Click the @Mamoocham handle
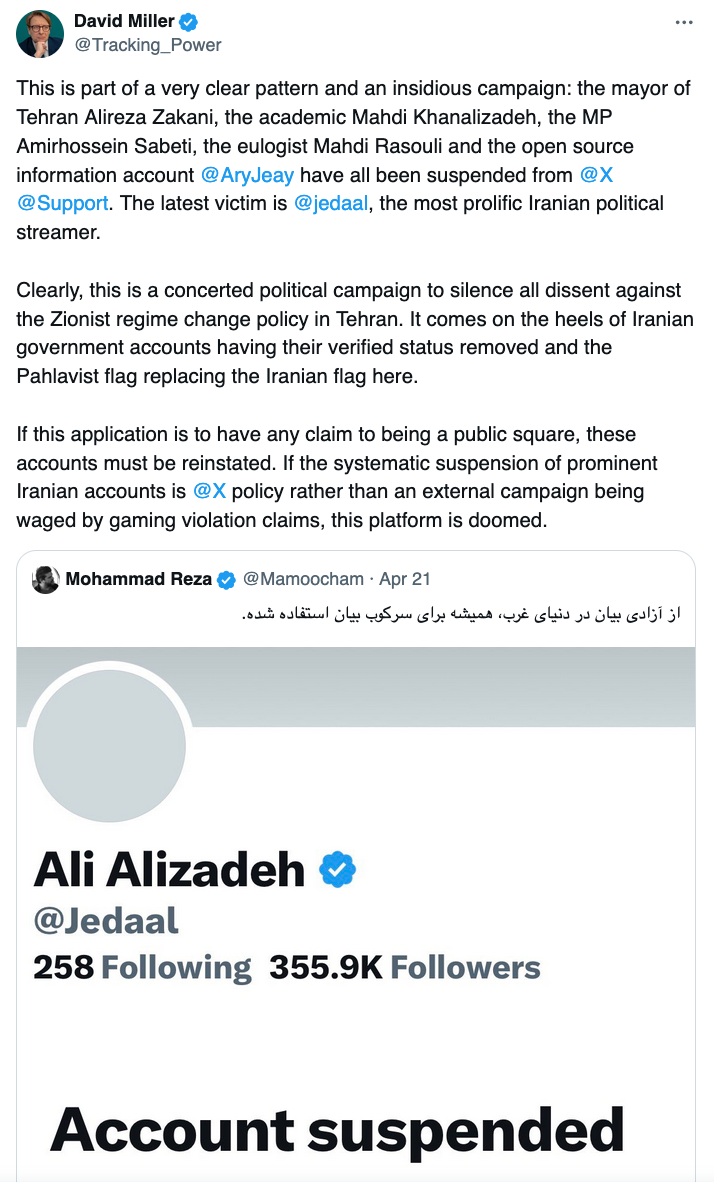Viewport: 714px width, 1182px height. tap(304, 580)
